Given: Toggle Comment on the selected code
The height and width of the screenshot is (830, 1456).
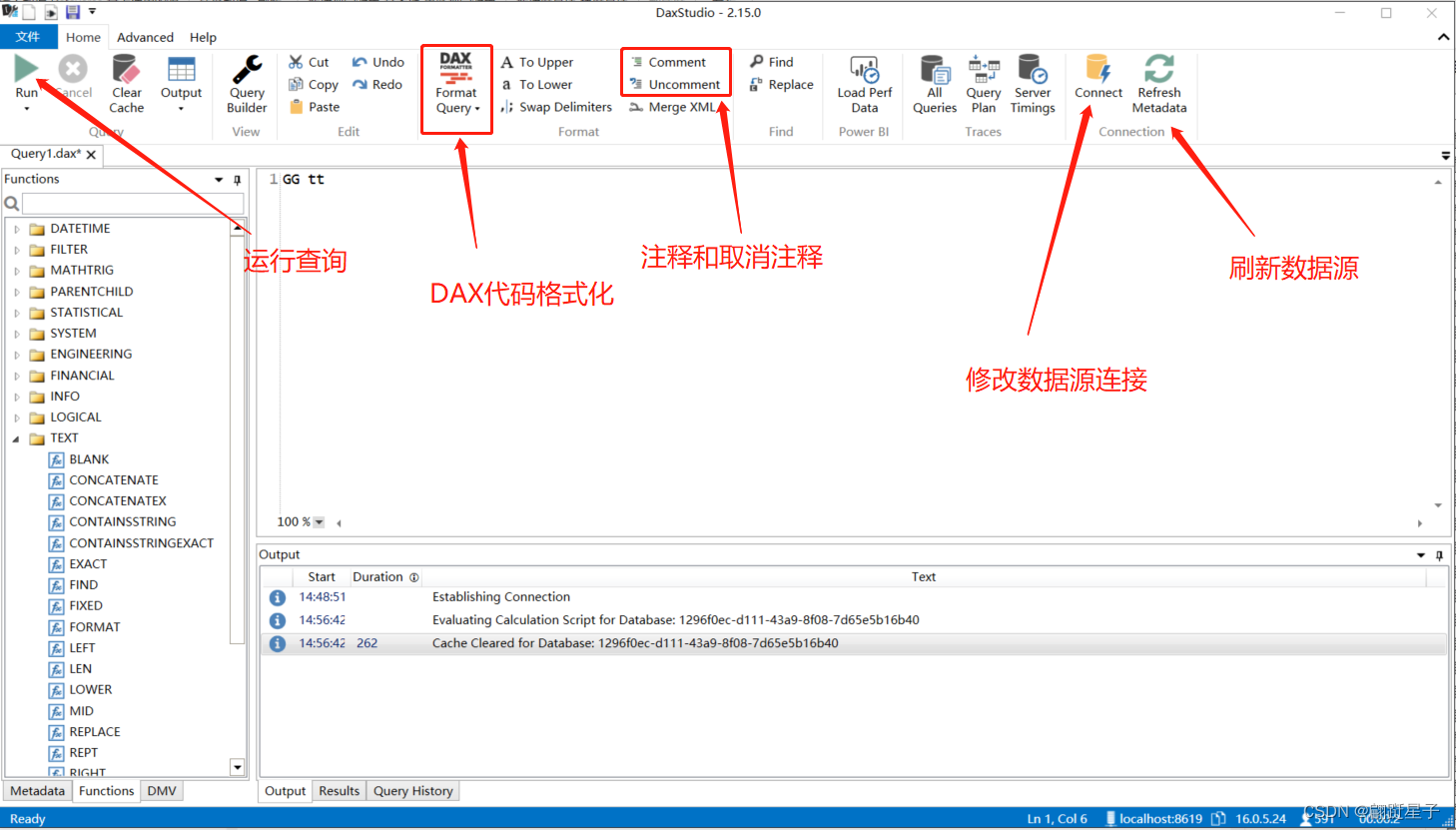Looking at the screenshot, I should click(676, 62).
